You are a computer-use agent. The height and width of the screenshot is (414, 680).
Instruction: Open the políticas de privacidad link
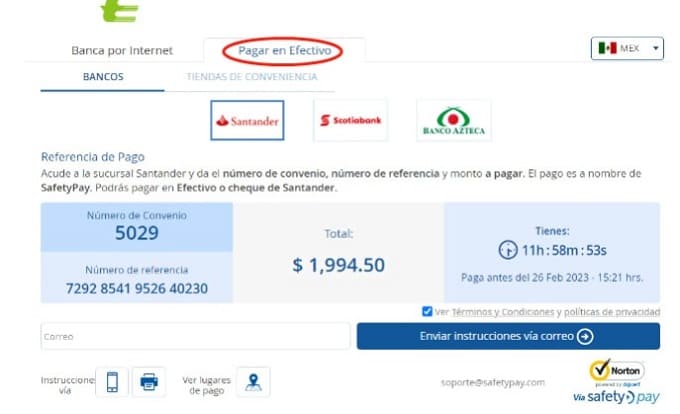click(x=612, y=312)
